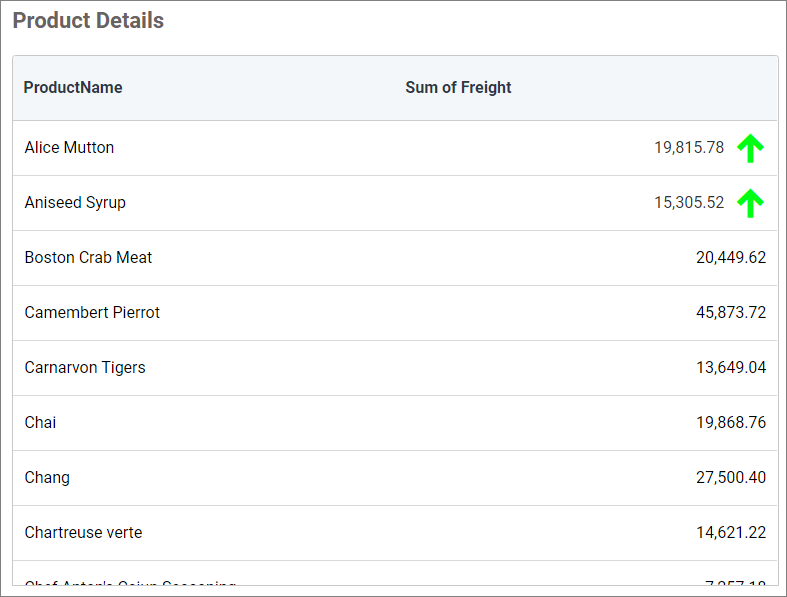The width and height of the screenshot is (787, 597).
Task: Select the Chai product row
Action: point(40,423)
